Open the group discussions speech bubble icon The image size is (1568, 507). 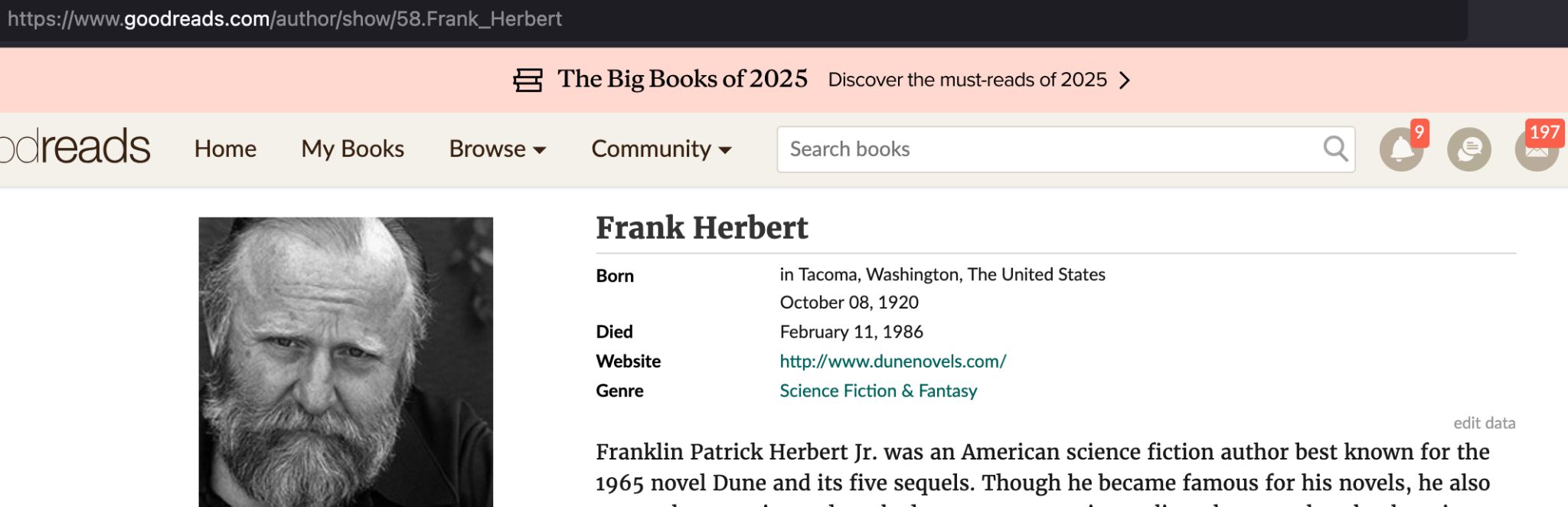click(1468, 149)
